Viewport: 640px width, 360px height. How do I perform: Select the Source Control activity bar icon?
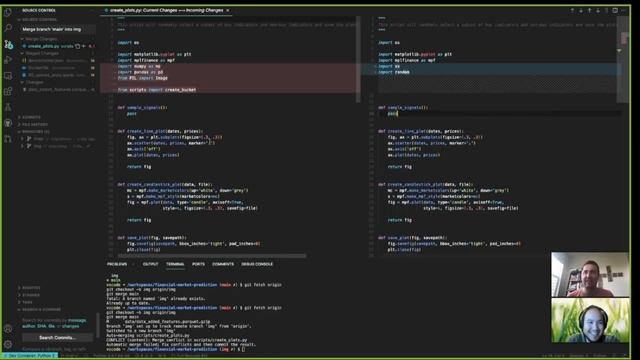8,44
